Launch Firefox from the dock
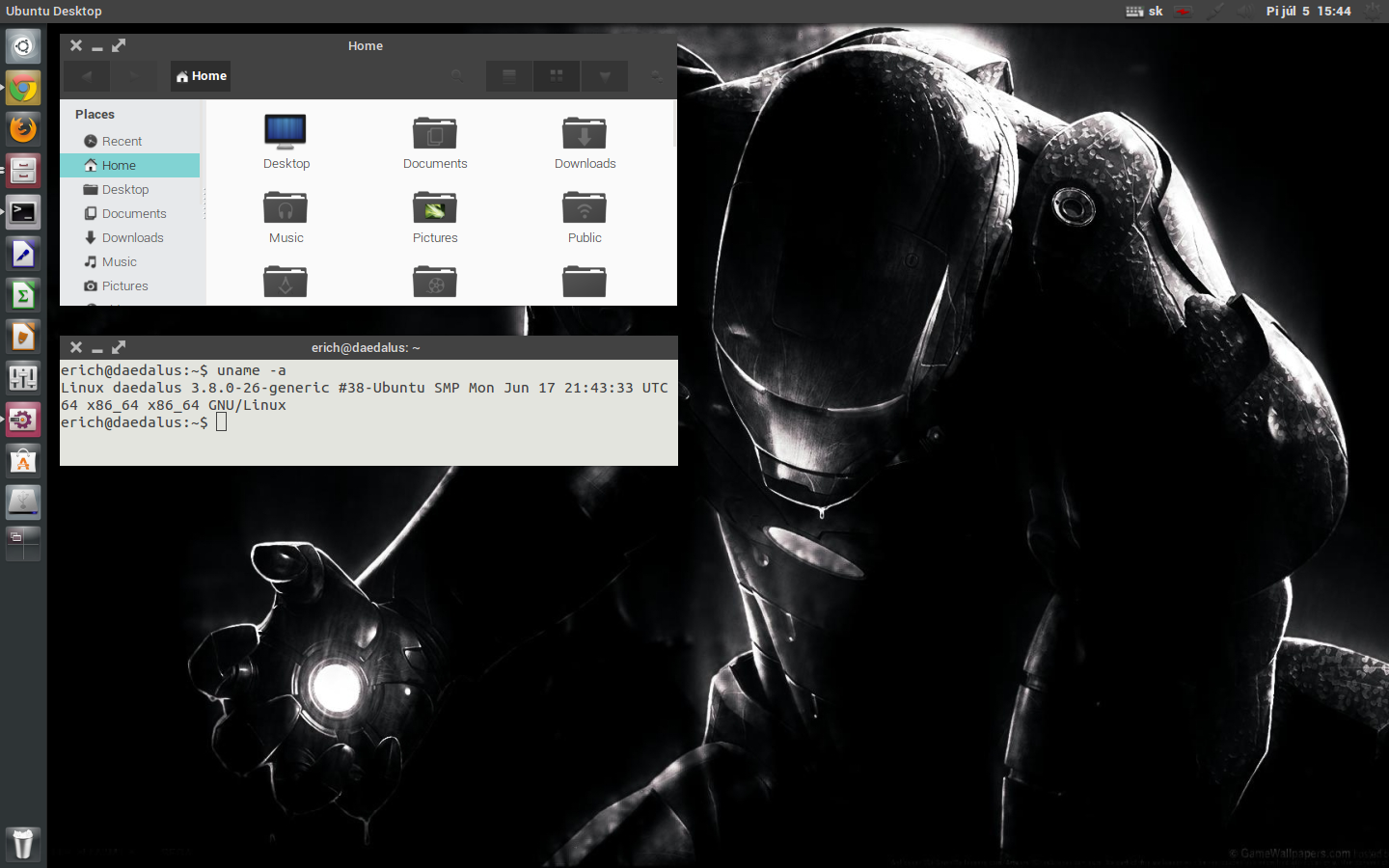Screen dimensions: 1389x868 tap(23, 129)
